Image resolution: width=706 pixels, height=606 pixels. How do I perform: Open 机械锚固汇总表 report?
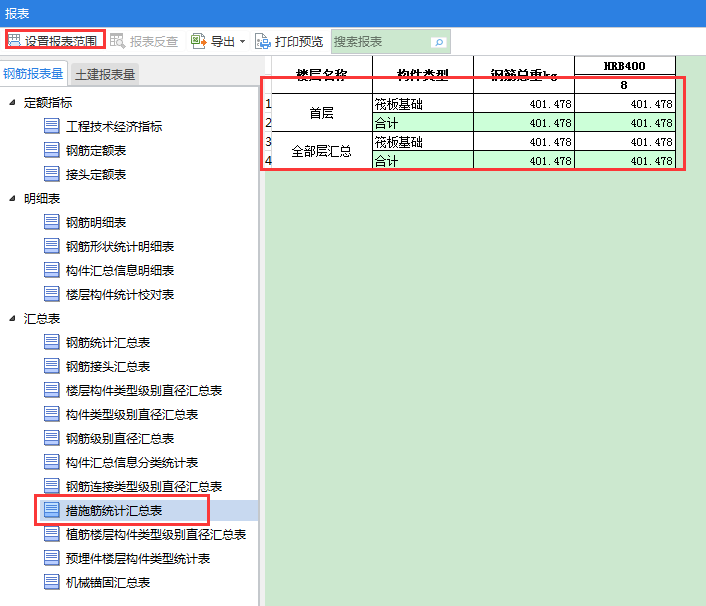tap(108, 583)
